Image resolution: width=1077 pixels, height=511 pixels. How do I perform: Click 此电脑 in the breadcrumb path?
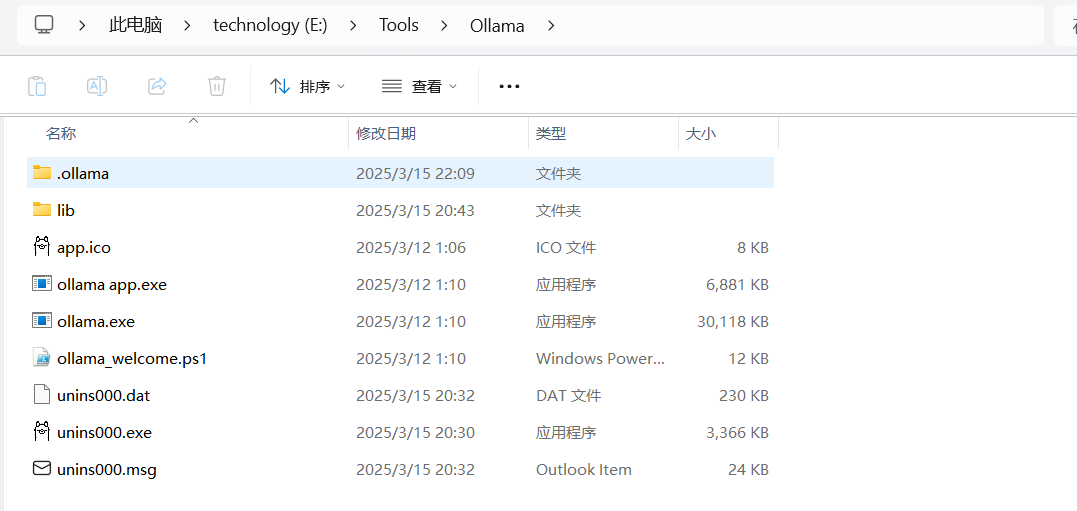coord(135,25)
